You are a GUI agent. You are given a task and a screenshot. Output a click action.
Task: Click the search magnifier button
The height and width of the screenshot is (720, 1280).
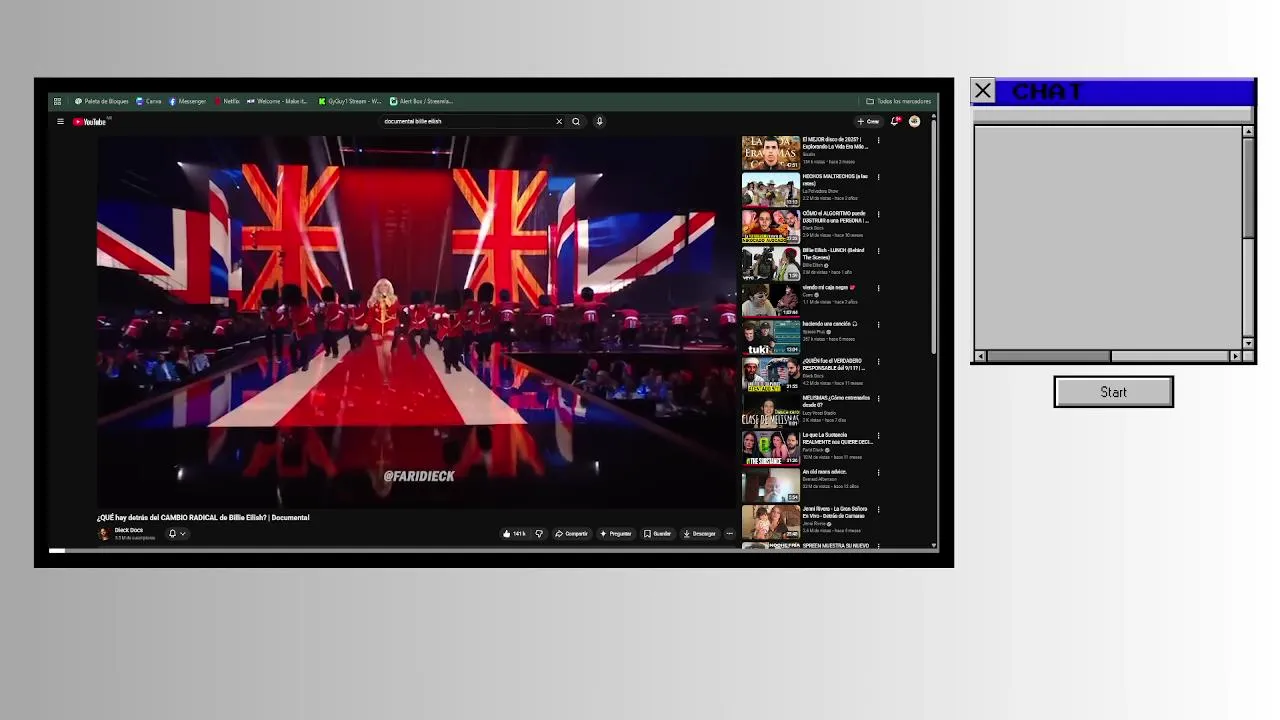[x=576, y=122]
